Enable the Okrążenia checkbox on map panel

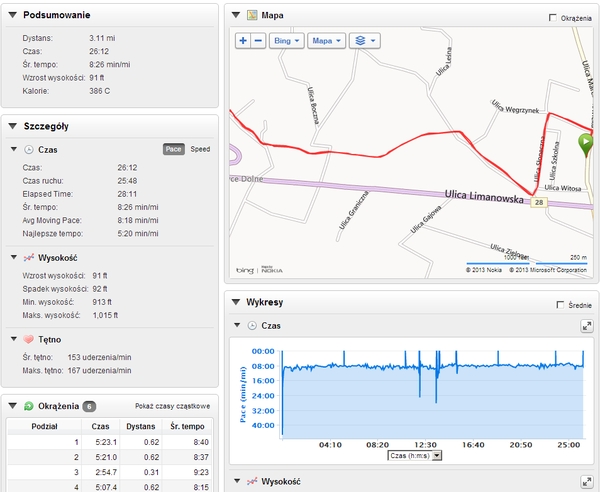(553, 18)
